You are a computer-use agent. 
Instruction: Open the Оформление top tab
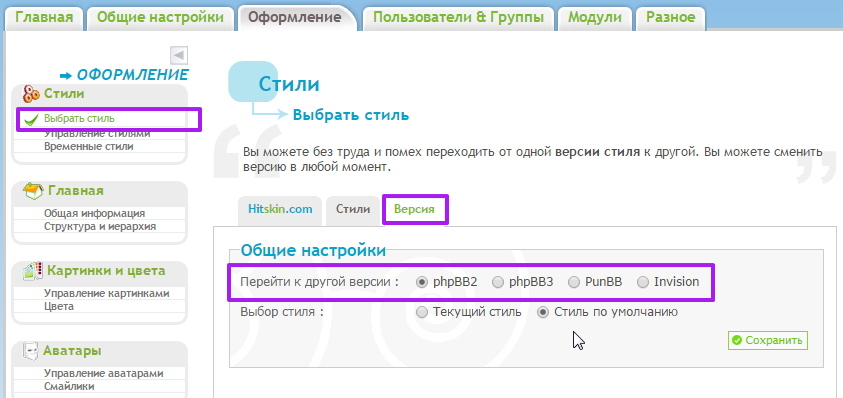(x=295, y=17)
